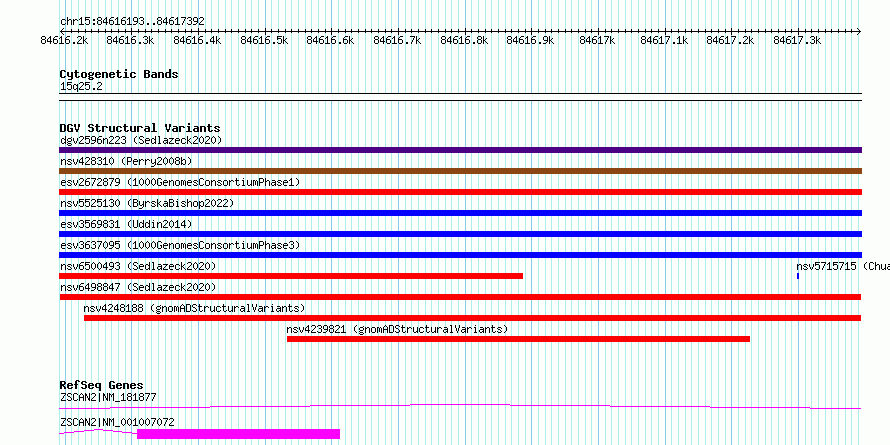Click the 15q25.2 band label

click(x=81, y=87)
